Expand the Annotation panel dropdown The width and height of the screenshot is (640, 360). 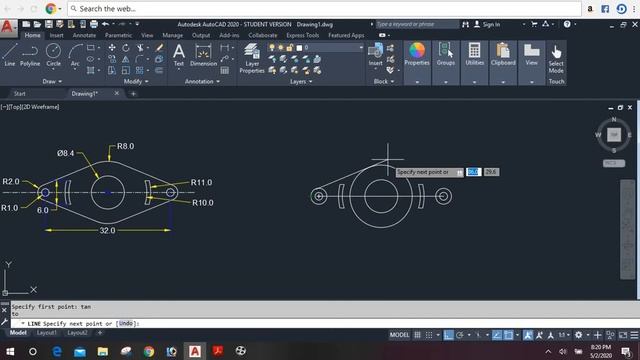[x=202, y=82]
